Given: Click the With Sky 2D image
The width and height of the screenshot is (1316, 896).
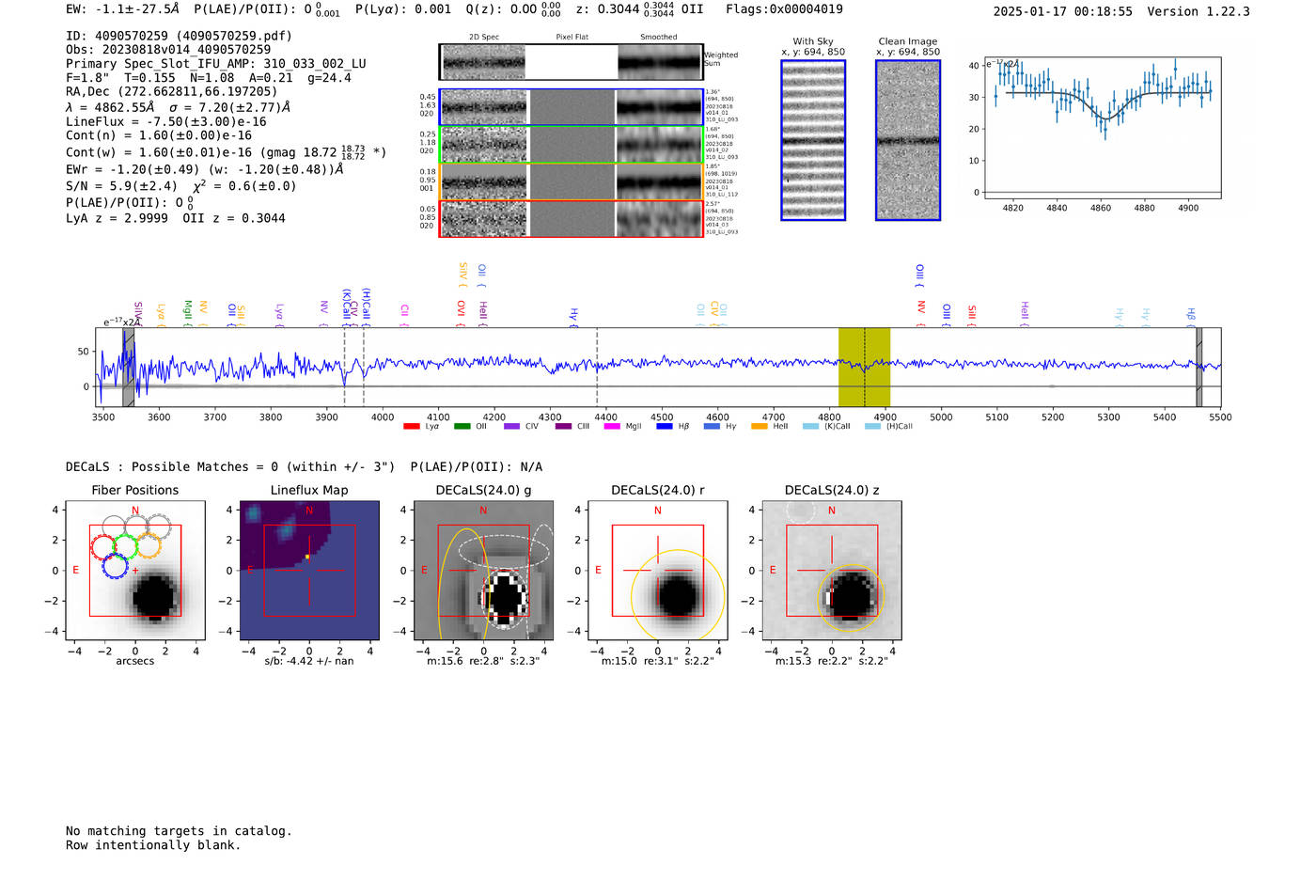Looking at the screenshot, I should click(813, 140).
